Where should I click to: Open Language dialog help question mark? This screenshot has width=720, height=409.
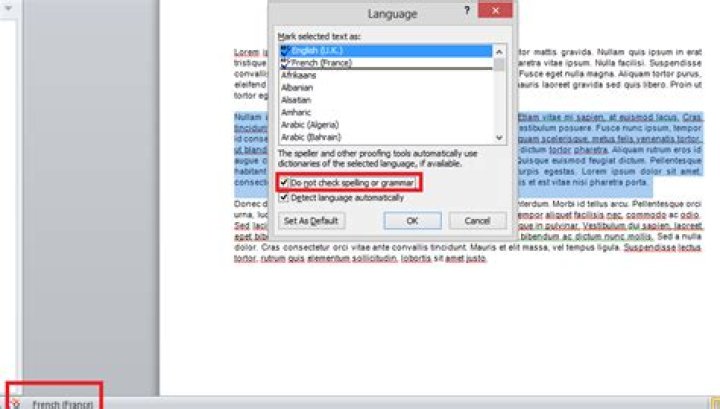coord(467,11)
